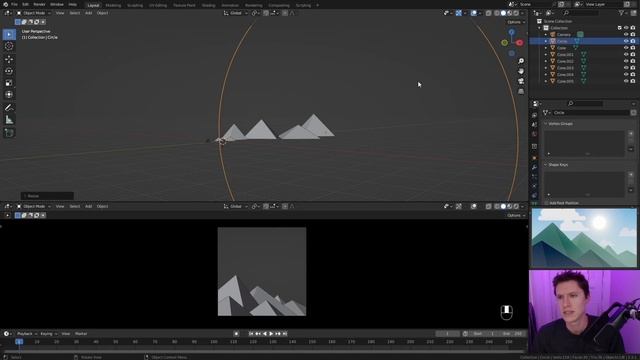Select the Select Box tool

[9, 34]
